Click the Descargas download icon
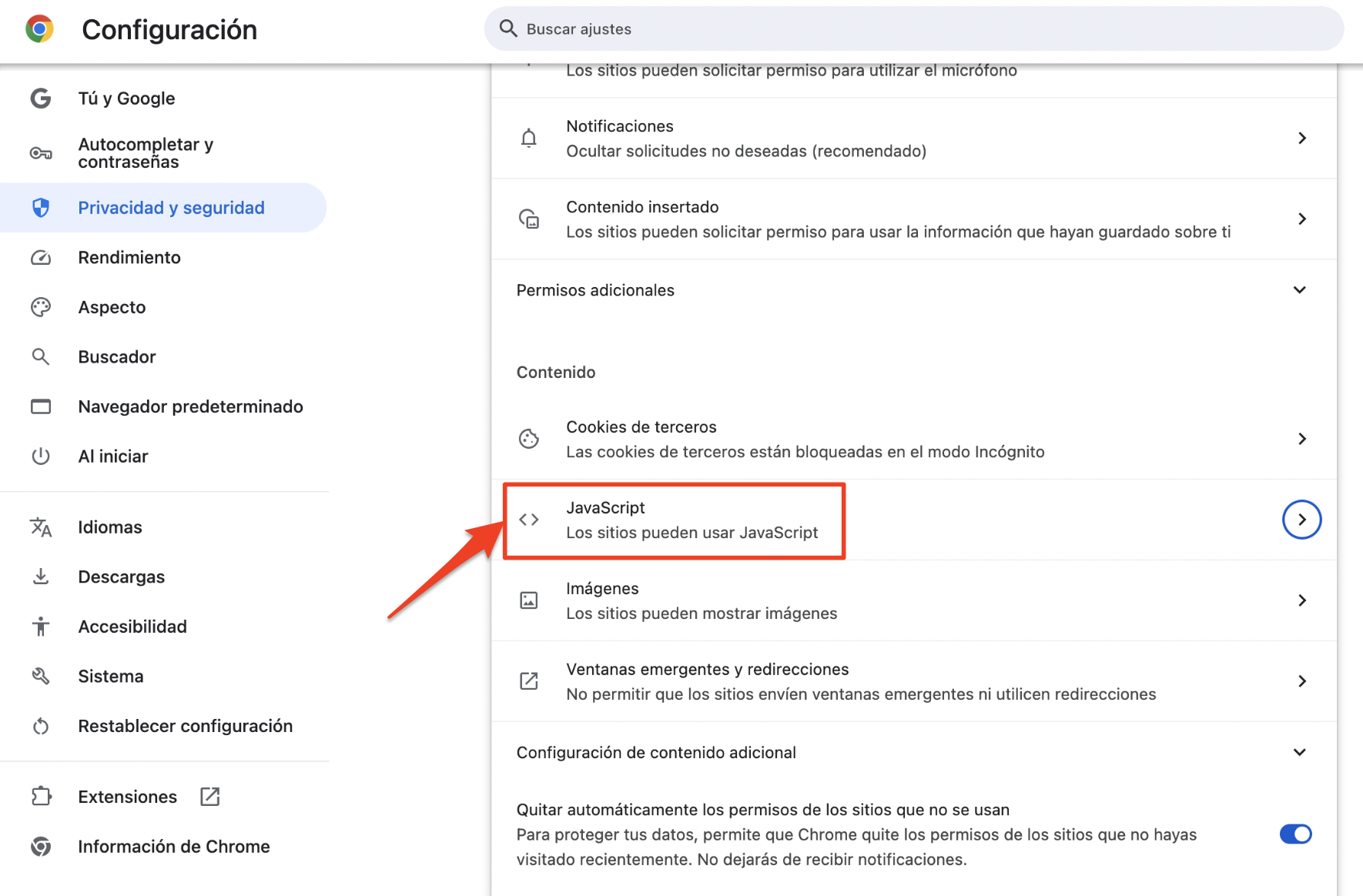 pyautogui.click(x=41, y=577)
